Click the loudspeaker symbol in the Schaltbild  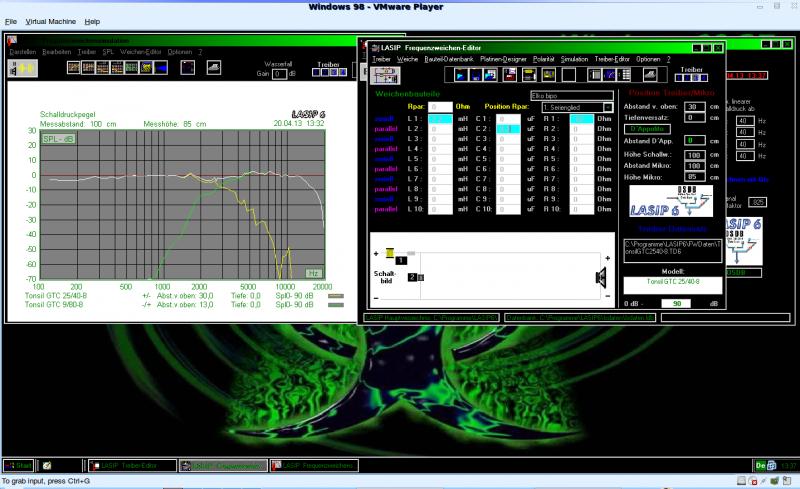click(x=601, y=277)
